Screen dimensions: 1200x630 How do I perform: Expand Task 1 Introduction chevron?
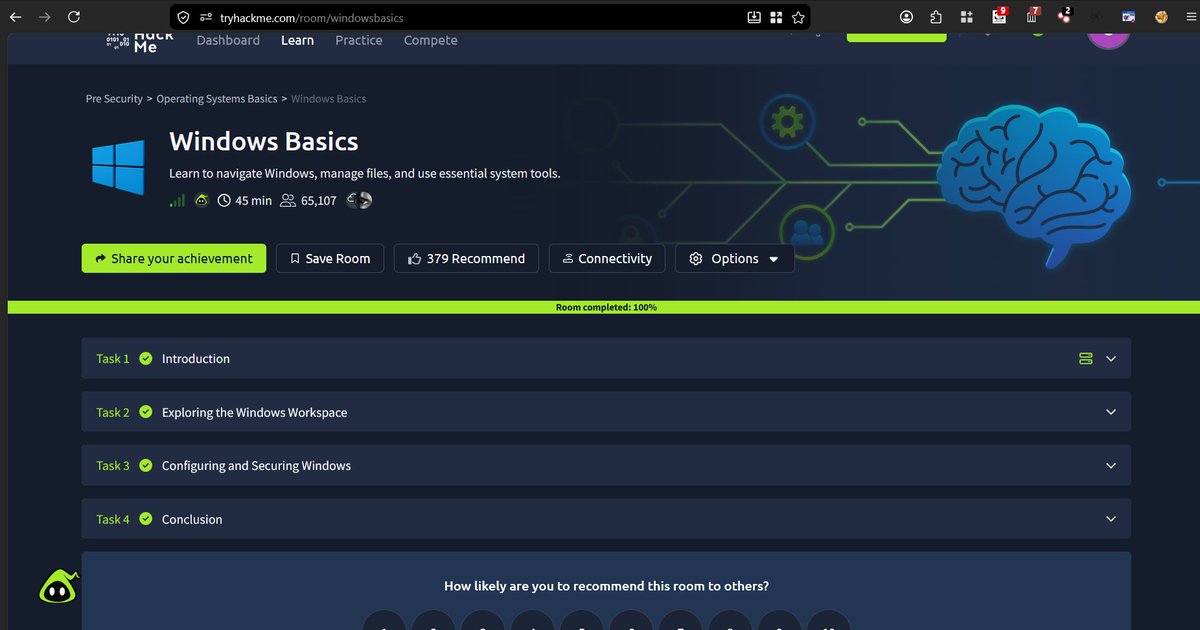(x=1111, y=359)
